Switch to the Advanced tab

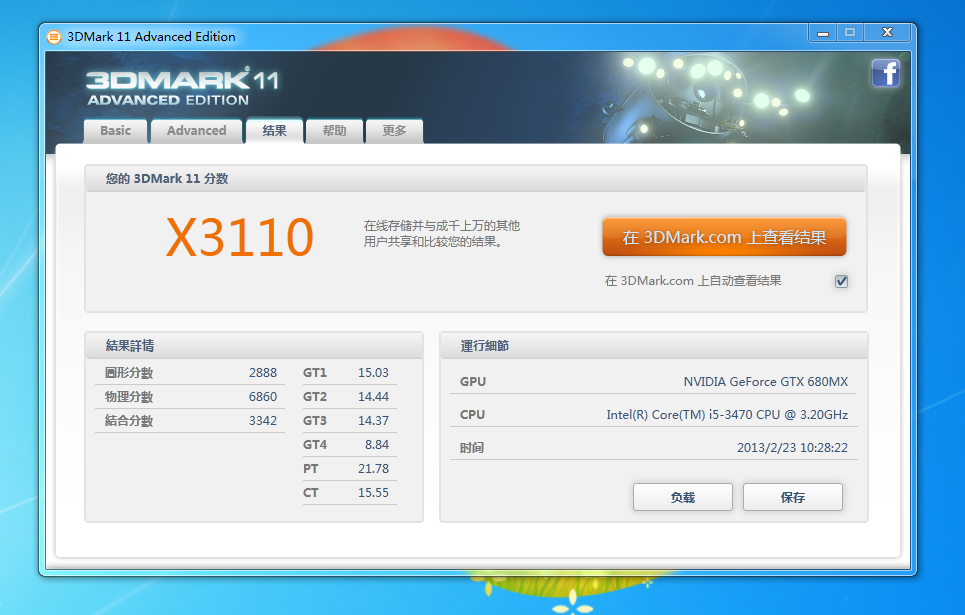tap(196, 131)
